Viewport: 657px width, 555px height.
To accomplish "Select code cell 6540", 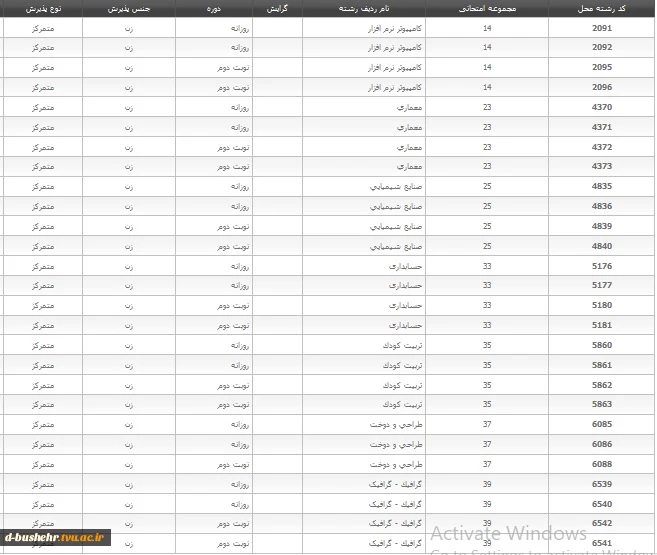I will [x=602, y=504].
